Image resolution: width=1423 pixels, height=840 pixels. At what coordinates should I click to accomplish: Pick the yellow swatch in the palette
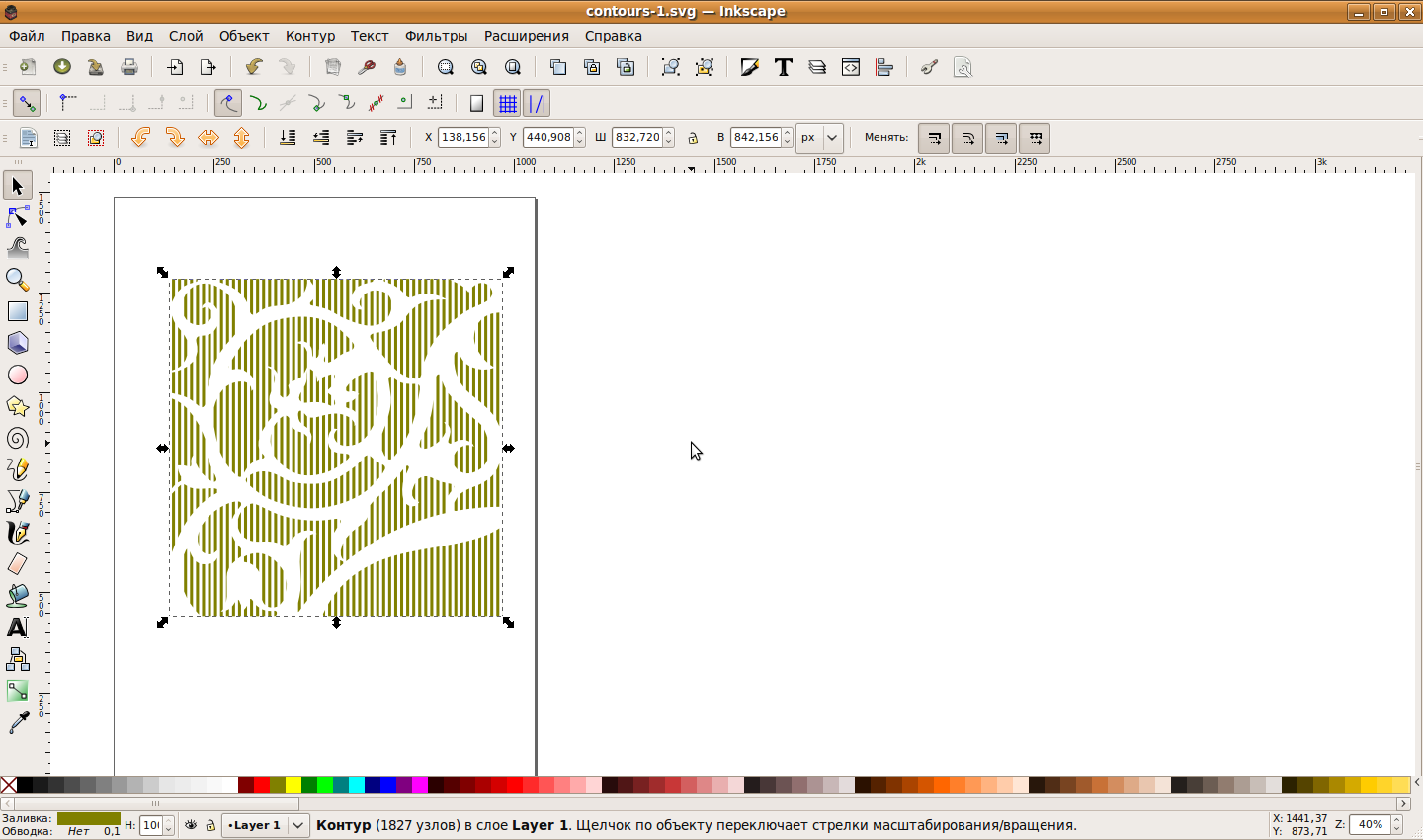(293, 785)
